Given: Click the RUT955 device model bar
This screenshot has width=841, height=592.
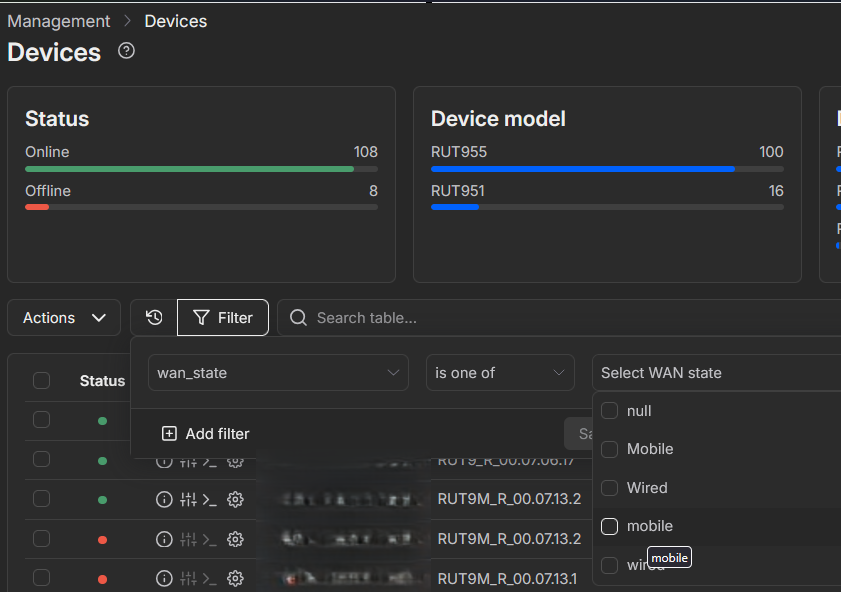Looking at the screenshot, I should [607, 169].
